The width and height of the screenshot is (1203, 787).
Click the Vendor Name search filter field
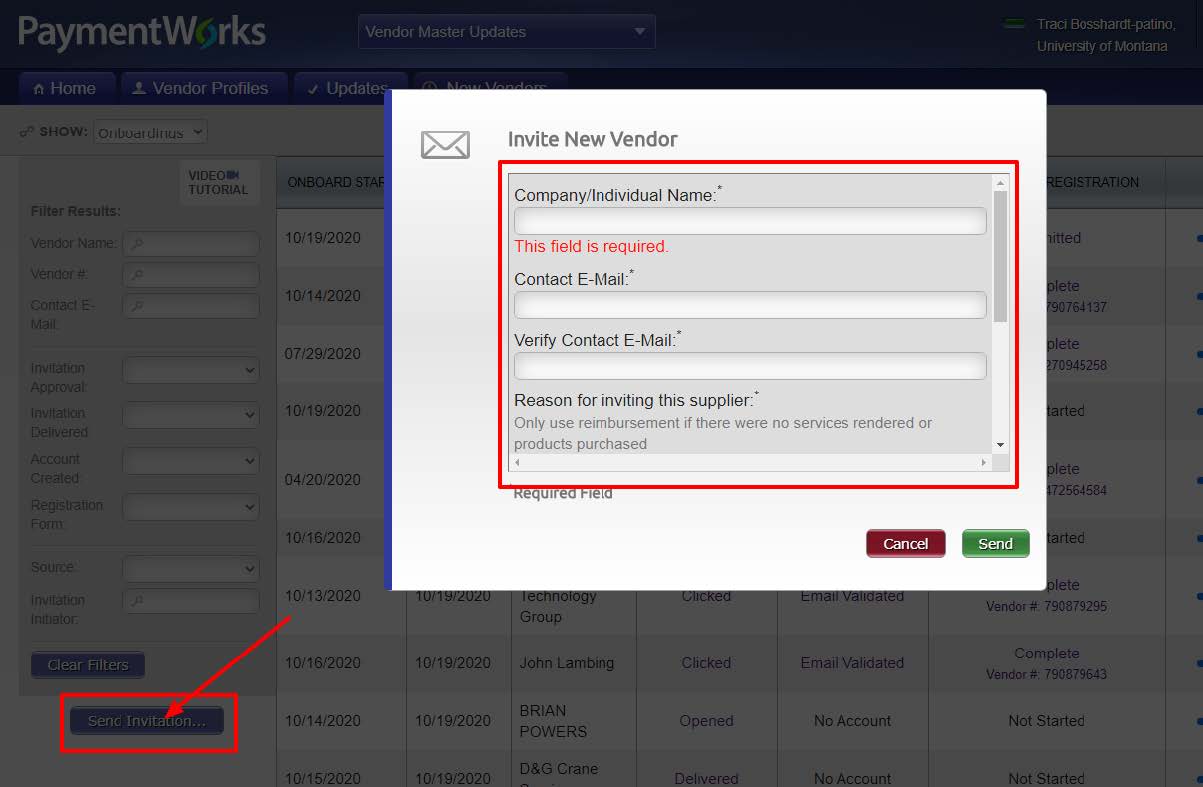click(190, 243)
